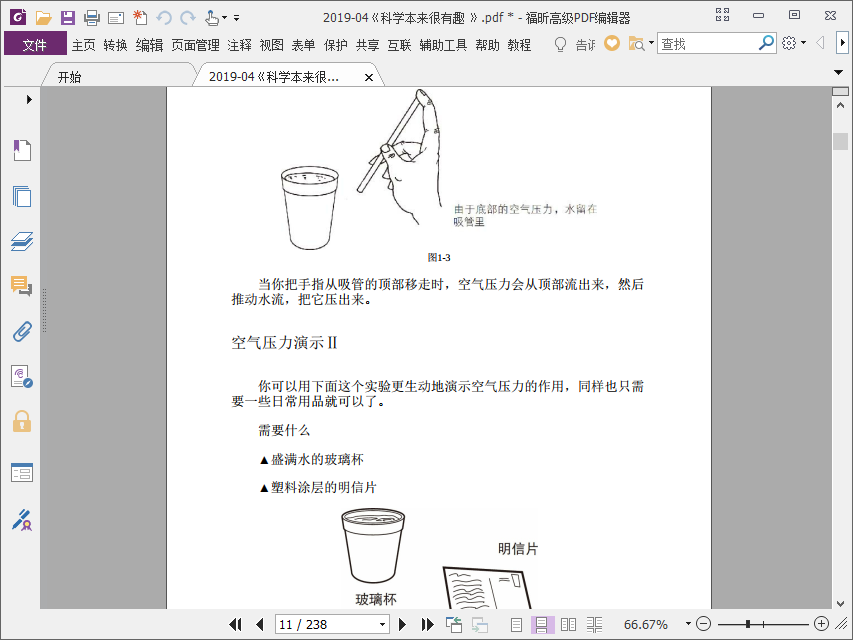Click the zoom slider handle
Screen dimensions: 853x640
(x=748, y=624)
